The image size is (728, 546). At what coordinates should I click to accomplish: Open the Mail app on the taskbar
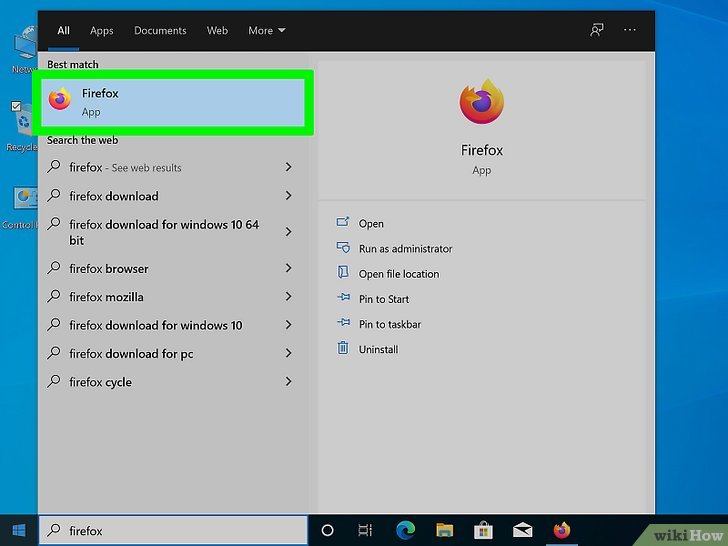522,530
